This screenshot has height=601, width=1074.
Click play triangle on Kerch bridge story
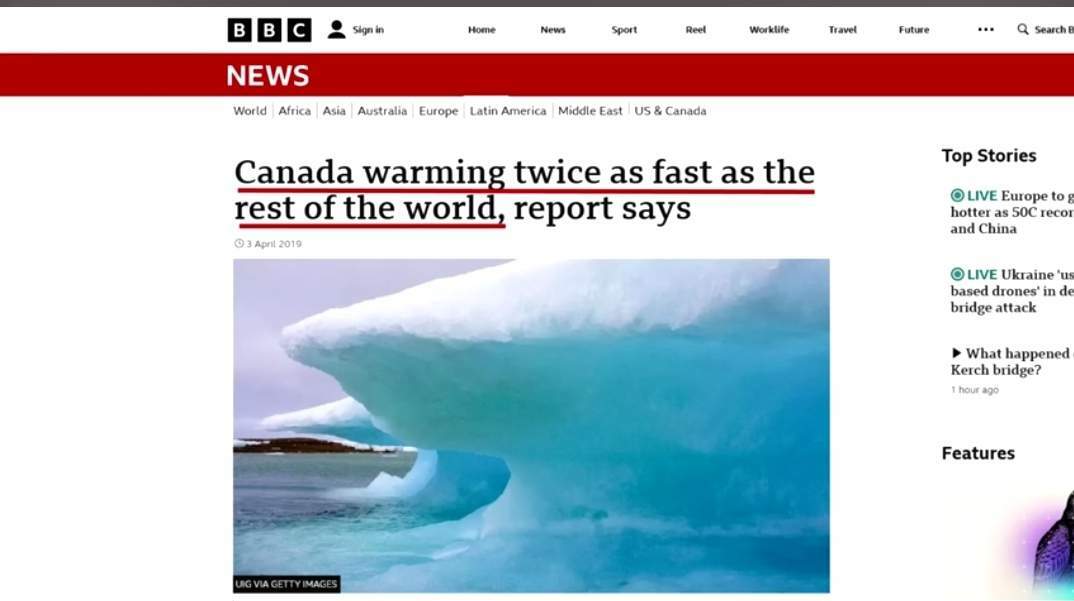coord(956,353)
